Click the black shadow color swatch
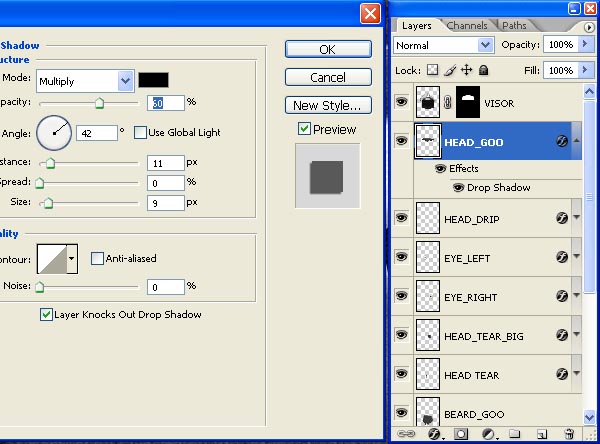The height and width of the screenshot is (444, 600). [153, 80]
